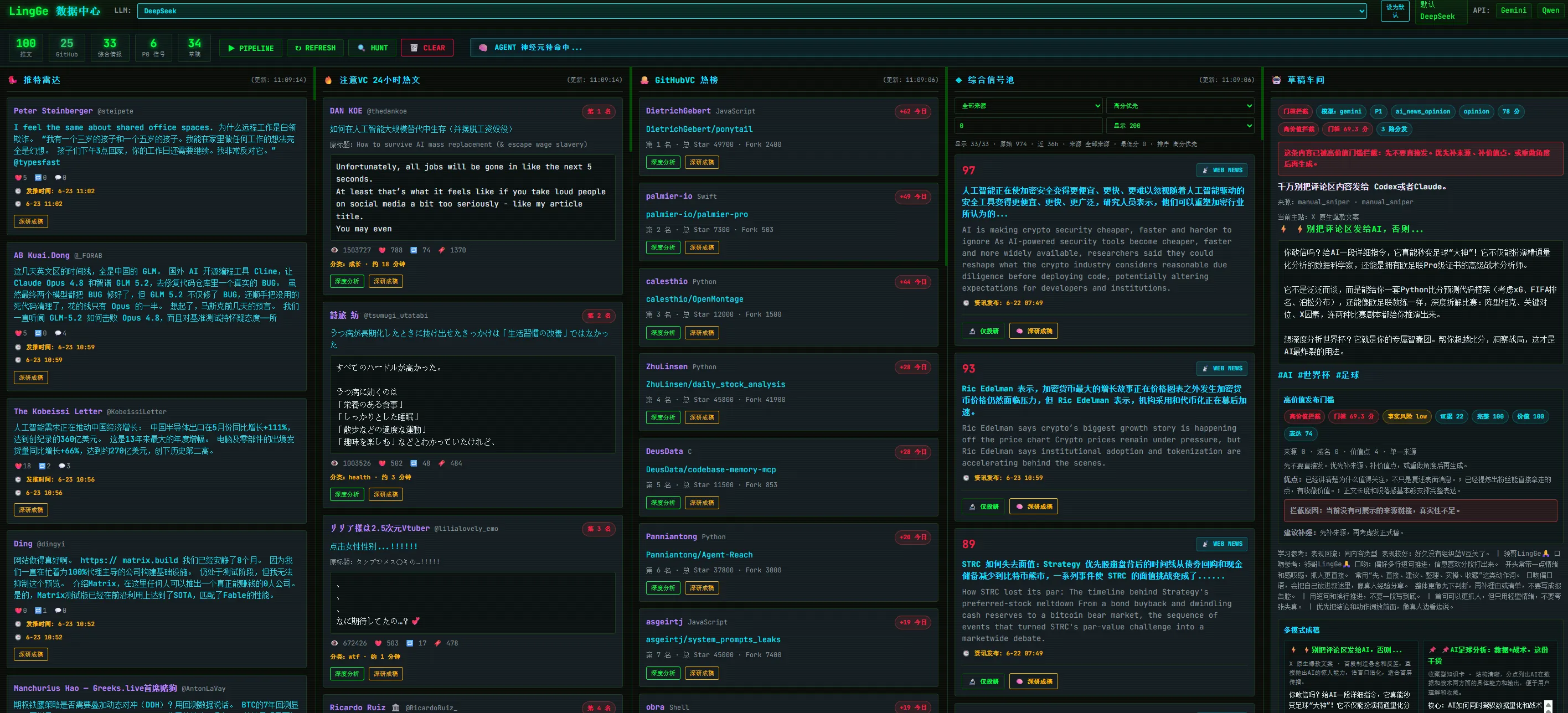The image size is (1568, 713).
Task: Open the calesthio/OpenMontage repo link
Action: 694,299
